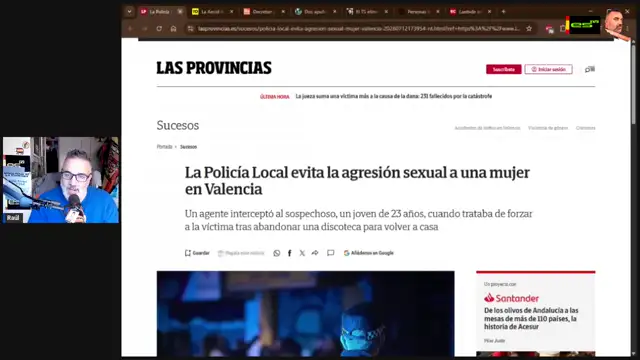Open the ÚLTIMA HORA headline about la dana
Image resolution: width=640 pixels, height=360 pixels.
tap(393, 96)
